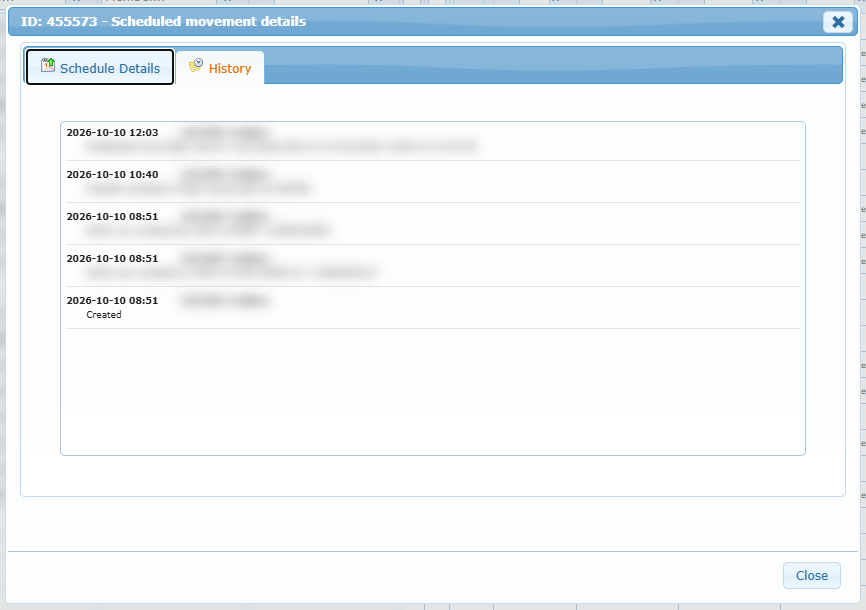This screenshot has width=866, height=610.
Task: Select the 2026-10-10 10:40 history entry
Action: click(x=433, y=182)
